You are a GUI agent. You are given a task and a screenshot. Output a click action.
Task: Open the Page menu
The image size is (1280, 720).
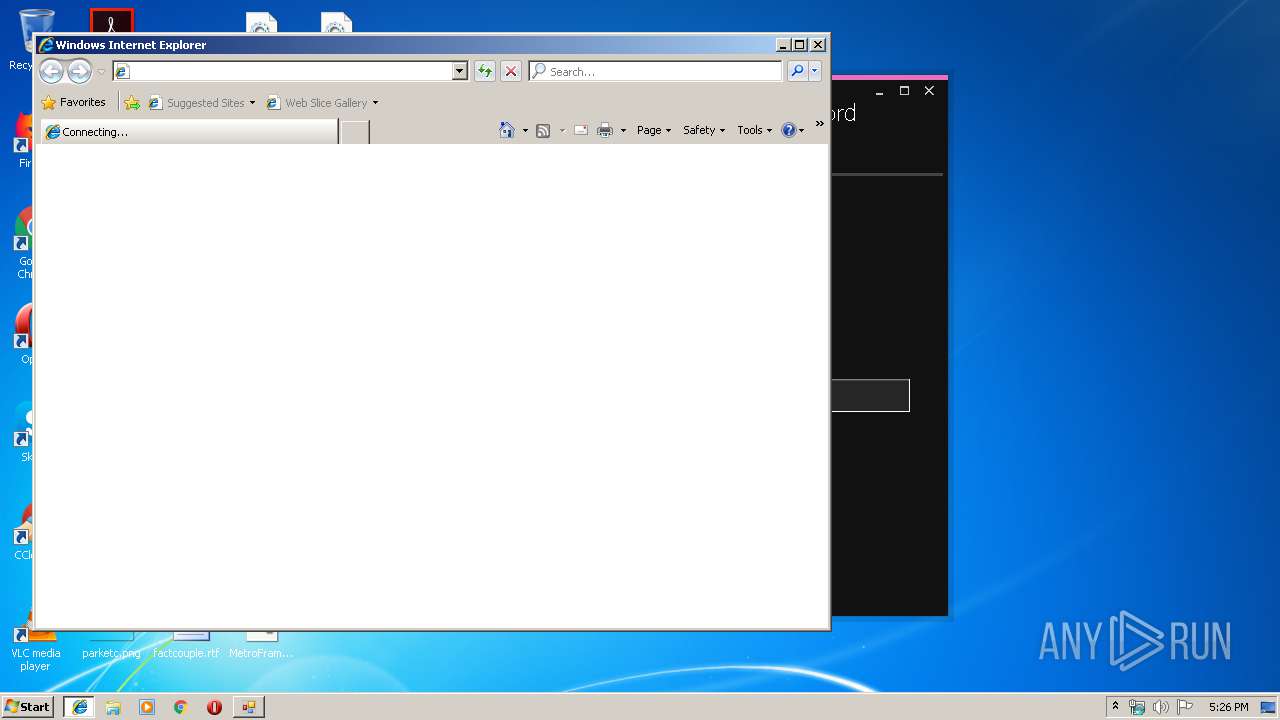coord(654,130)
